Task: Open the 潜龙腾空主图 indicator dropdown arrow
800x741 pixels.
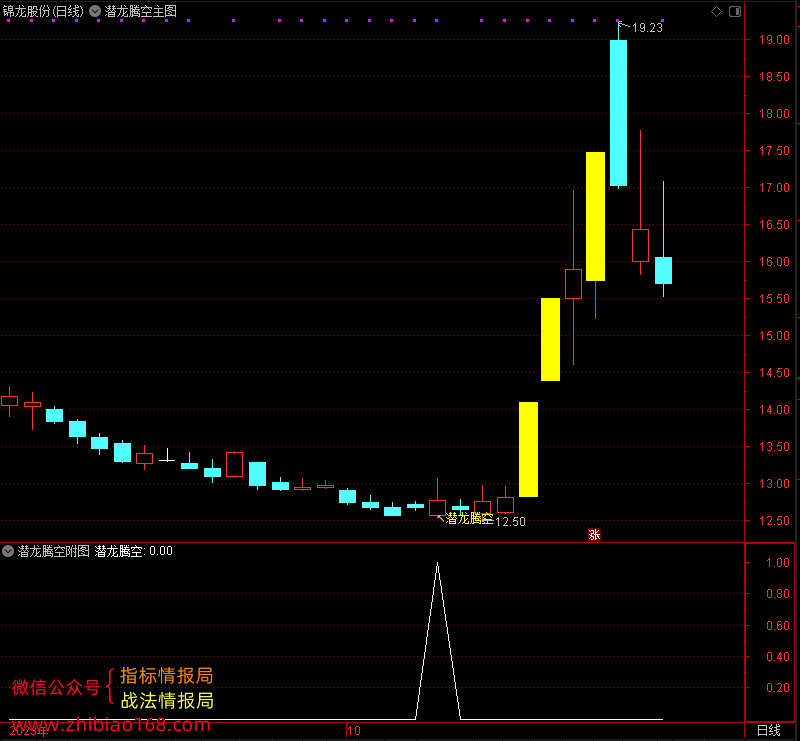Action: pos(95,11)
